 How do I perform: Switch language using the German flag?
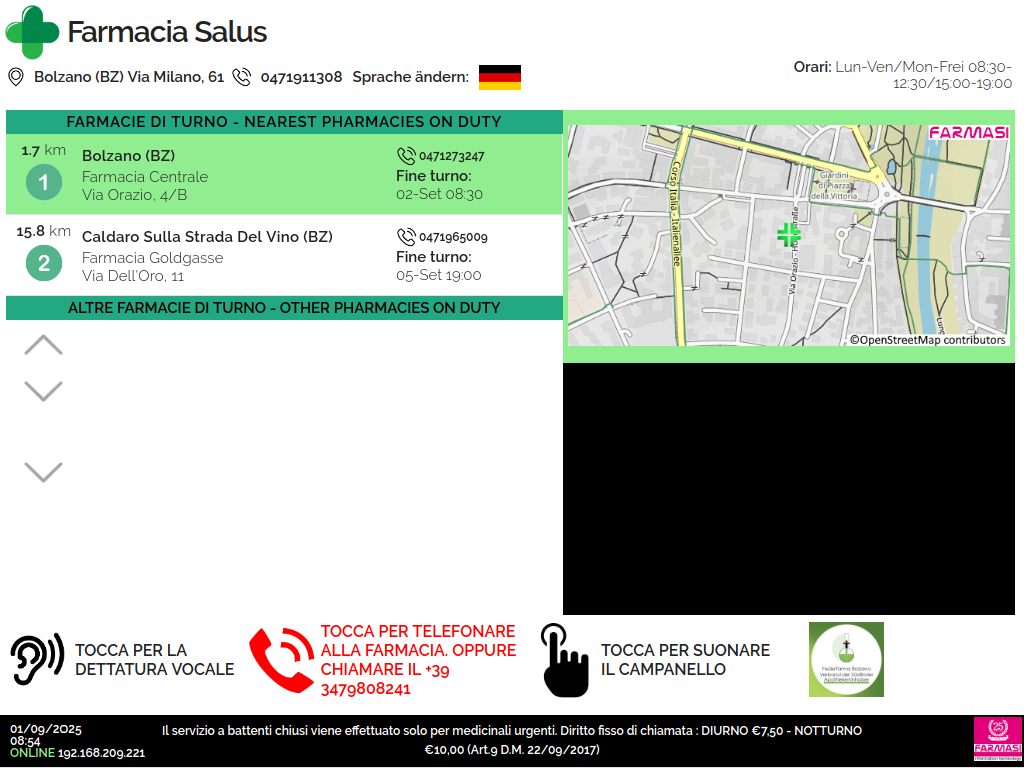(x=499, y=77)
